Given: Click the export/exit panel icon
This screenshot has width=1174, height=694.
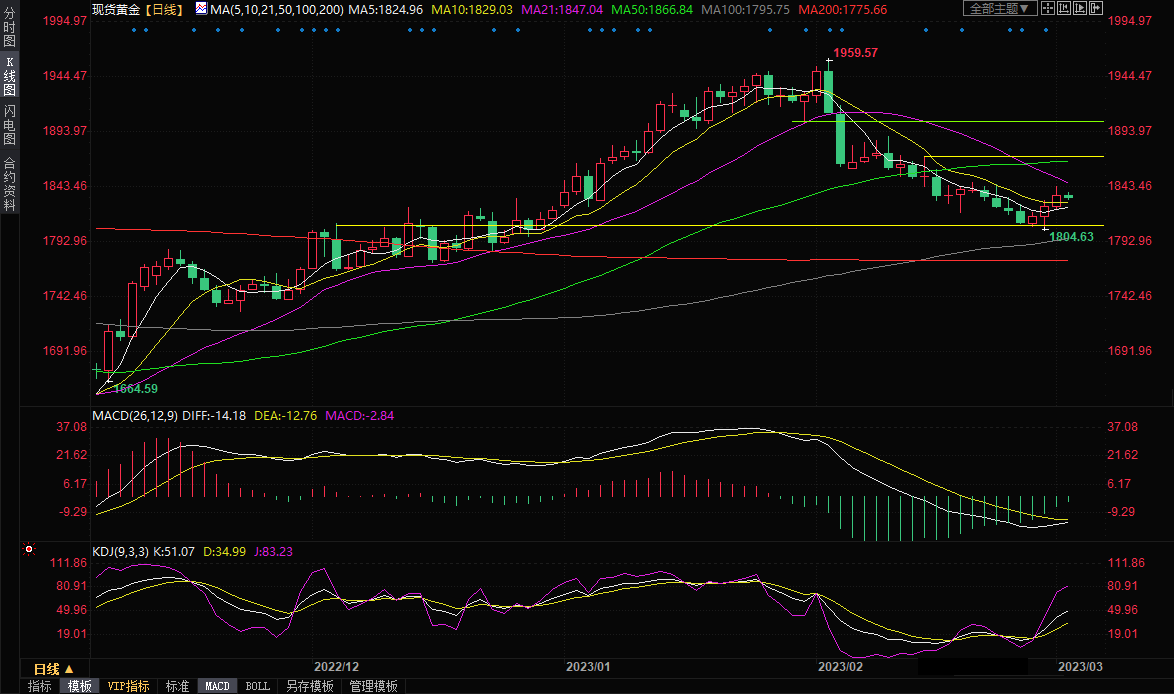Looking at the screenshot, I should 1095,8.
